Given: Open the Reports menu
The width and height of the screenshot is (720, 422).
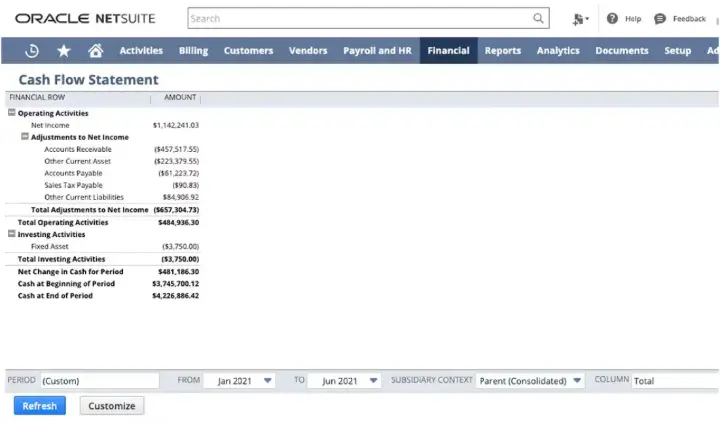Looking at the screenshot, I should tap(502, 51).
